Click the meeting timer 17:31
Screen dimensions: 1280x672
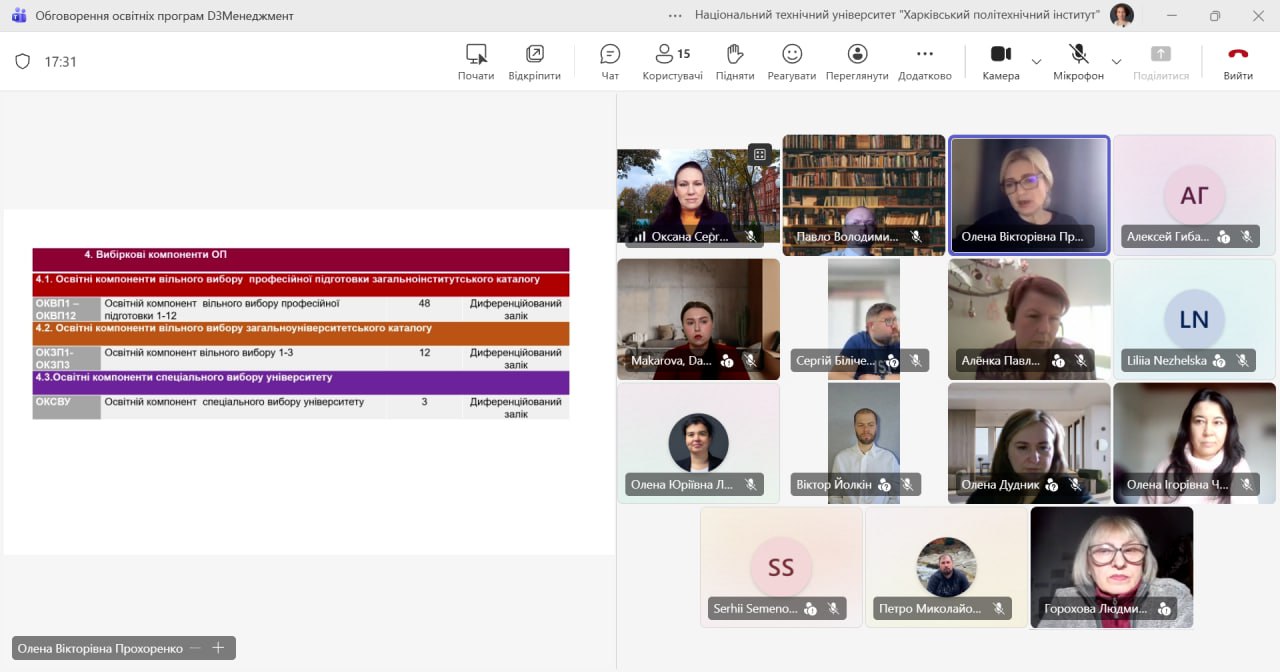point(61,61)
